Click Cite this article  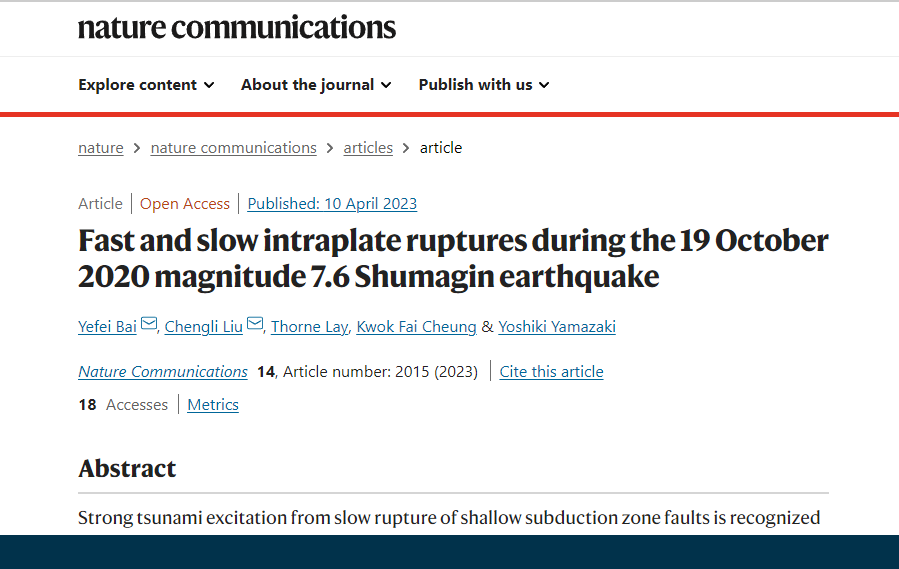tap(552, 372)
